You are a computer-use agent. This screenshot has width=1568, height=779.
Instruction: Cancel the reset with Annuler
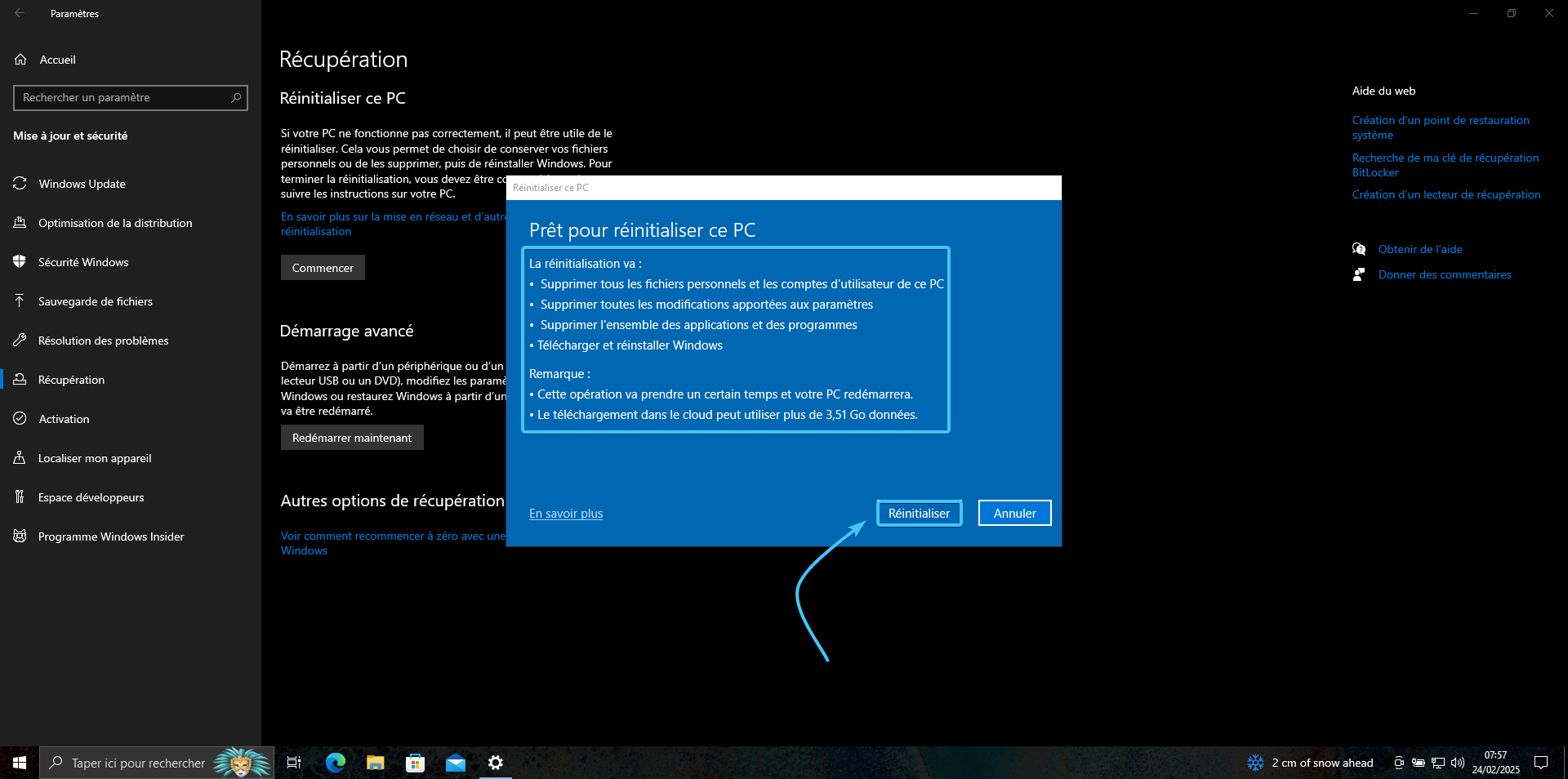1014,513
